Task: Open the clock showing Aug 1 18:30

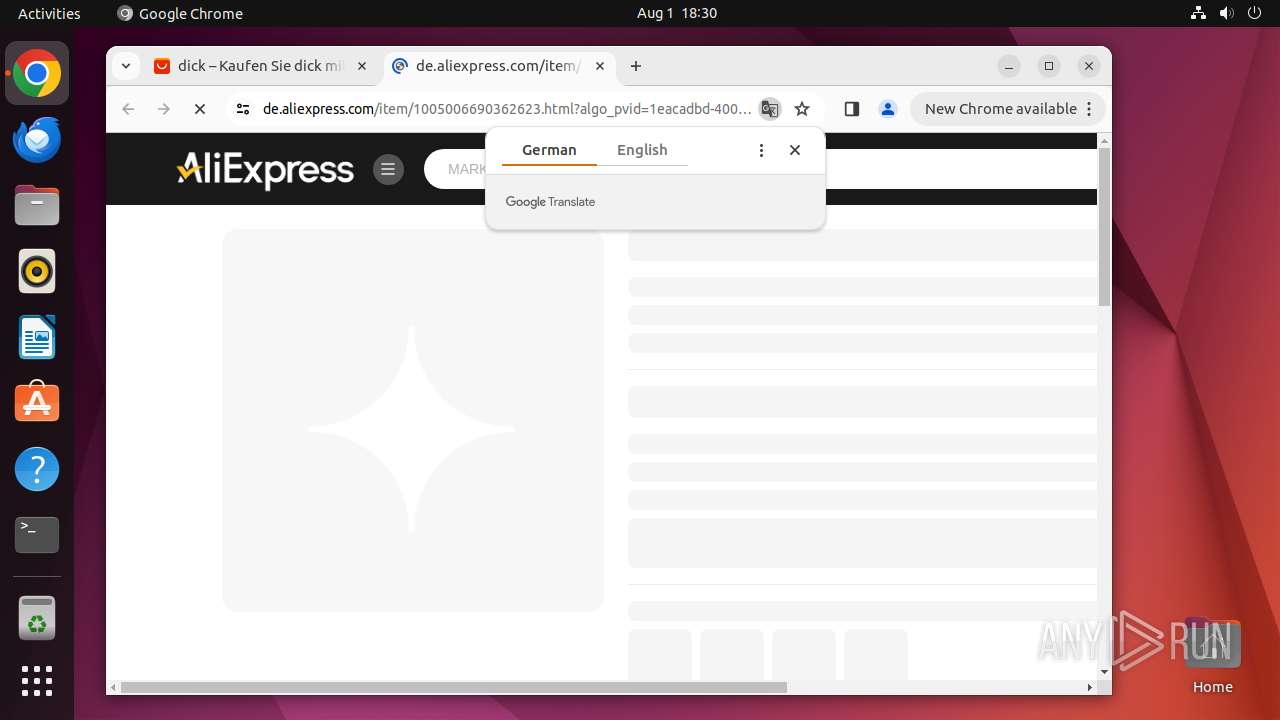Action: click(x=677, y=13)
